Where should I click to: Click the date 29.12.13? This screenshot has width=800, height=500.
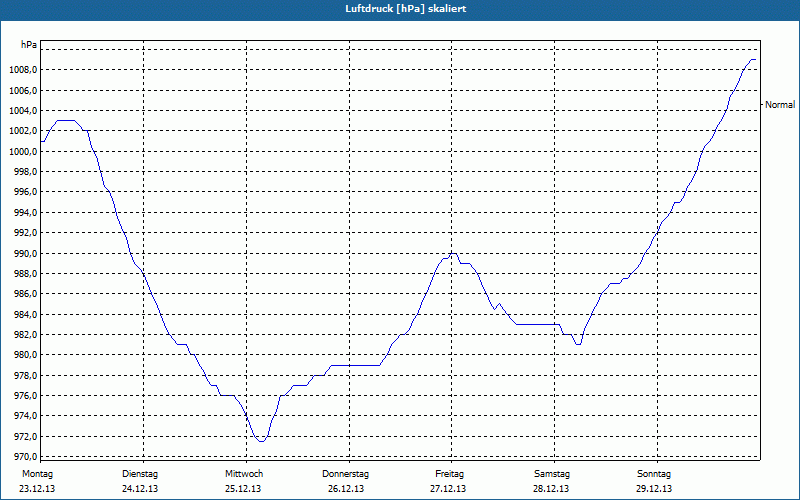(x=654, y=489)
